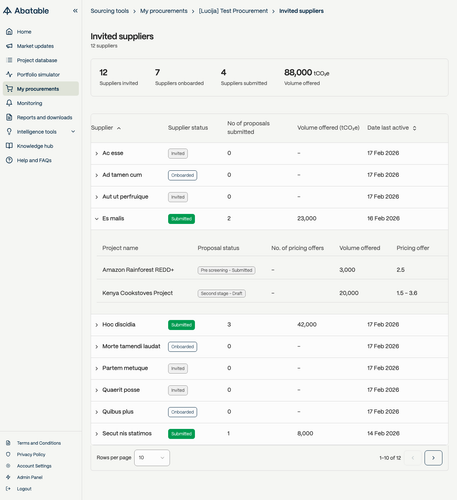Click the Project database icon

[9, 60]
